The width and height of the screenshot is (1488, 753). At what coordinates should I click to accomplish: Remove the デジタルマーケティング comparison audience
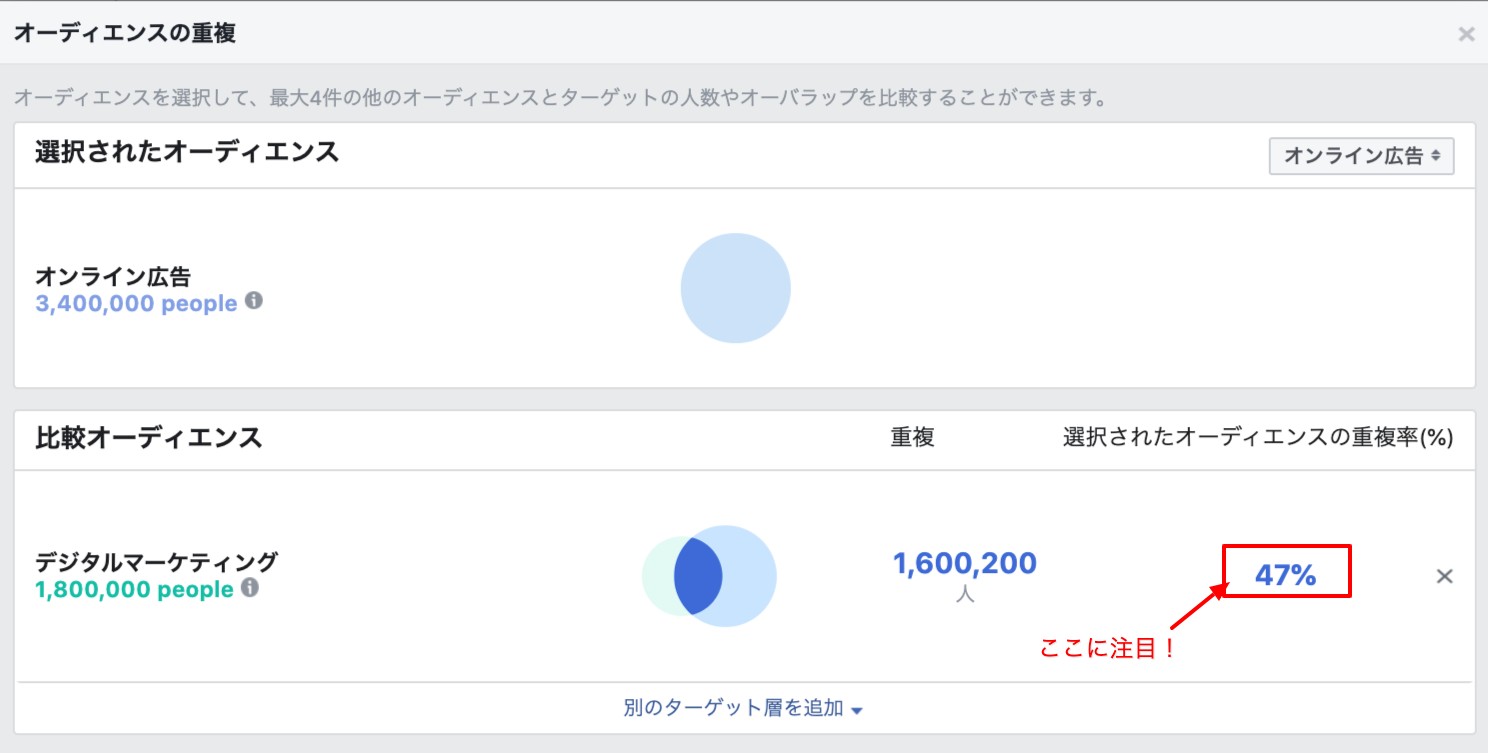1444,576
